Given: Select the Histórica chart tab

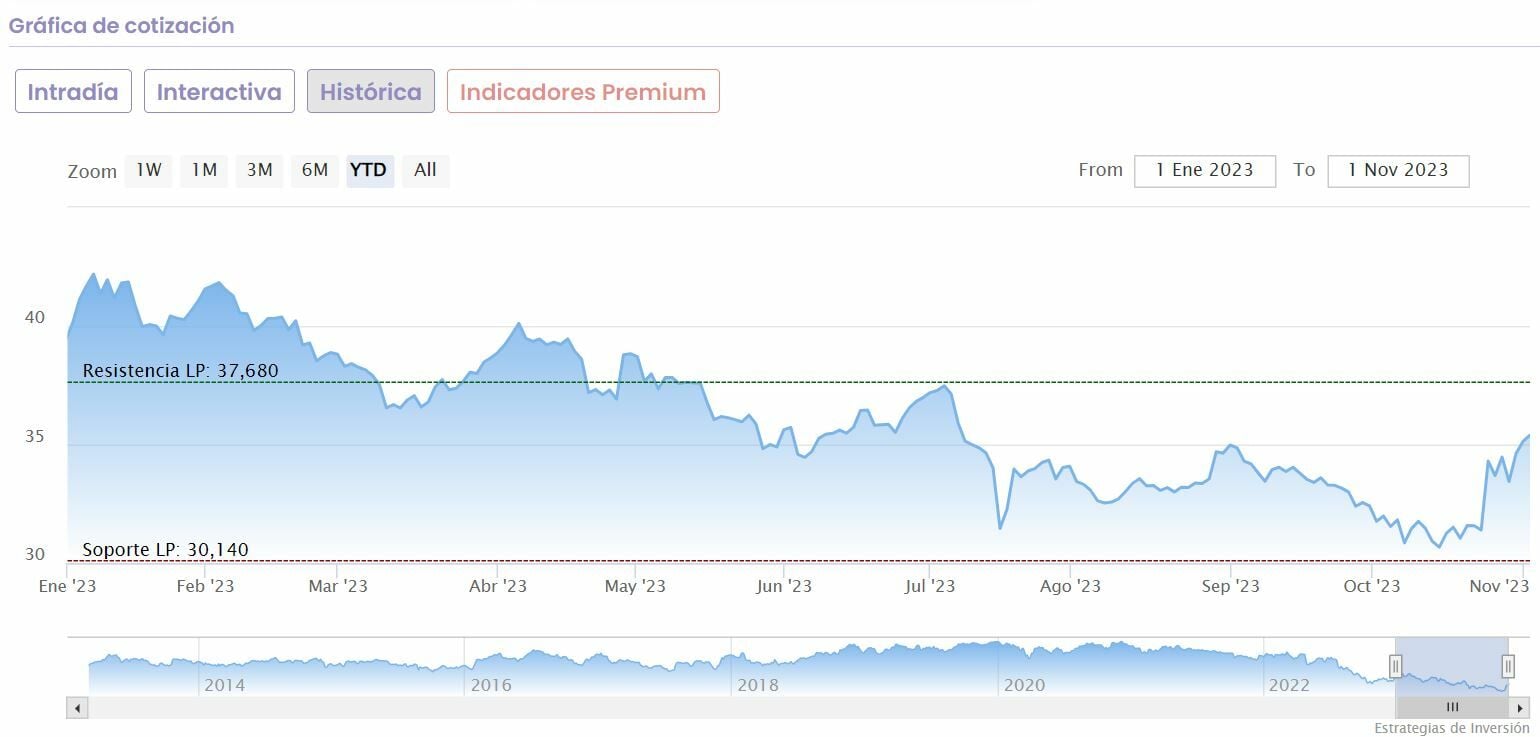Looking at the screenshot, I should coord(370,92).
